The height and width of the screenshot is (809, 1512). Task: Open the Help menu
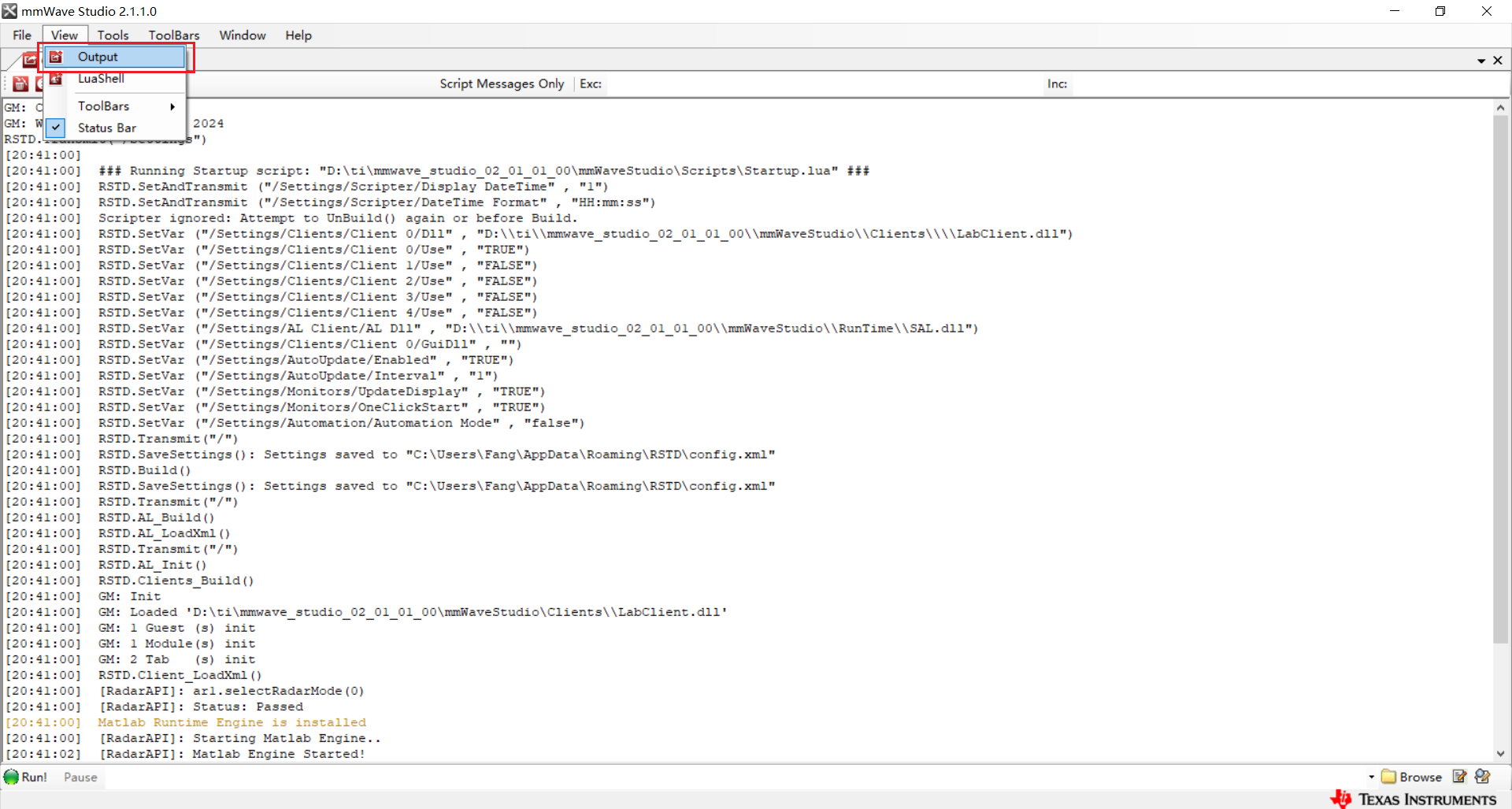point(298,35)
